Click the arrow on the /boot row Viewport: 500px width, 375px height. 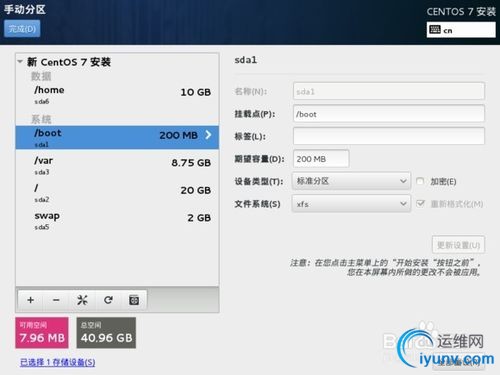pyautogui.click(x=208, y=135)
